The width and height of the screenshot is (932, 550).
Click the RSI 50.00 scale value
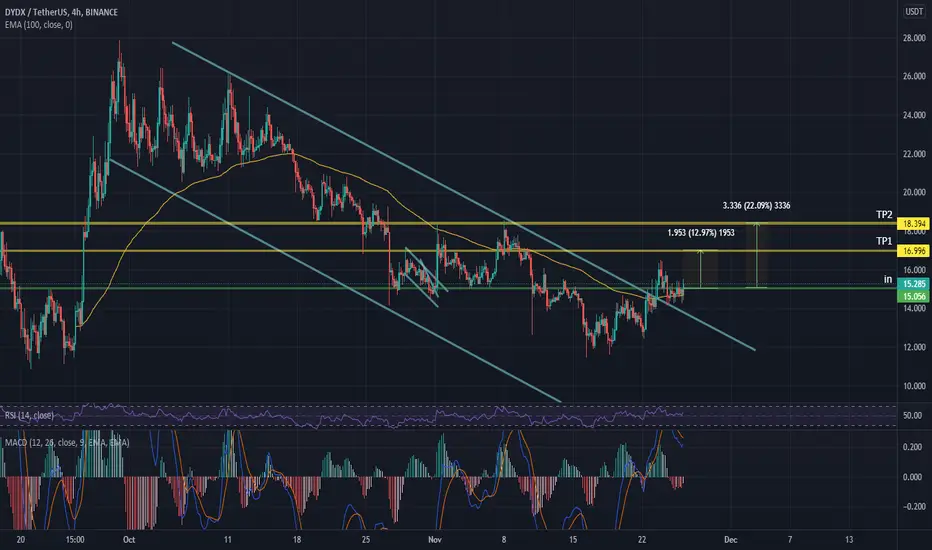point(912,416)
